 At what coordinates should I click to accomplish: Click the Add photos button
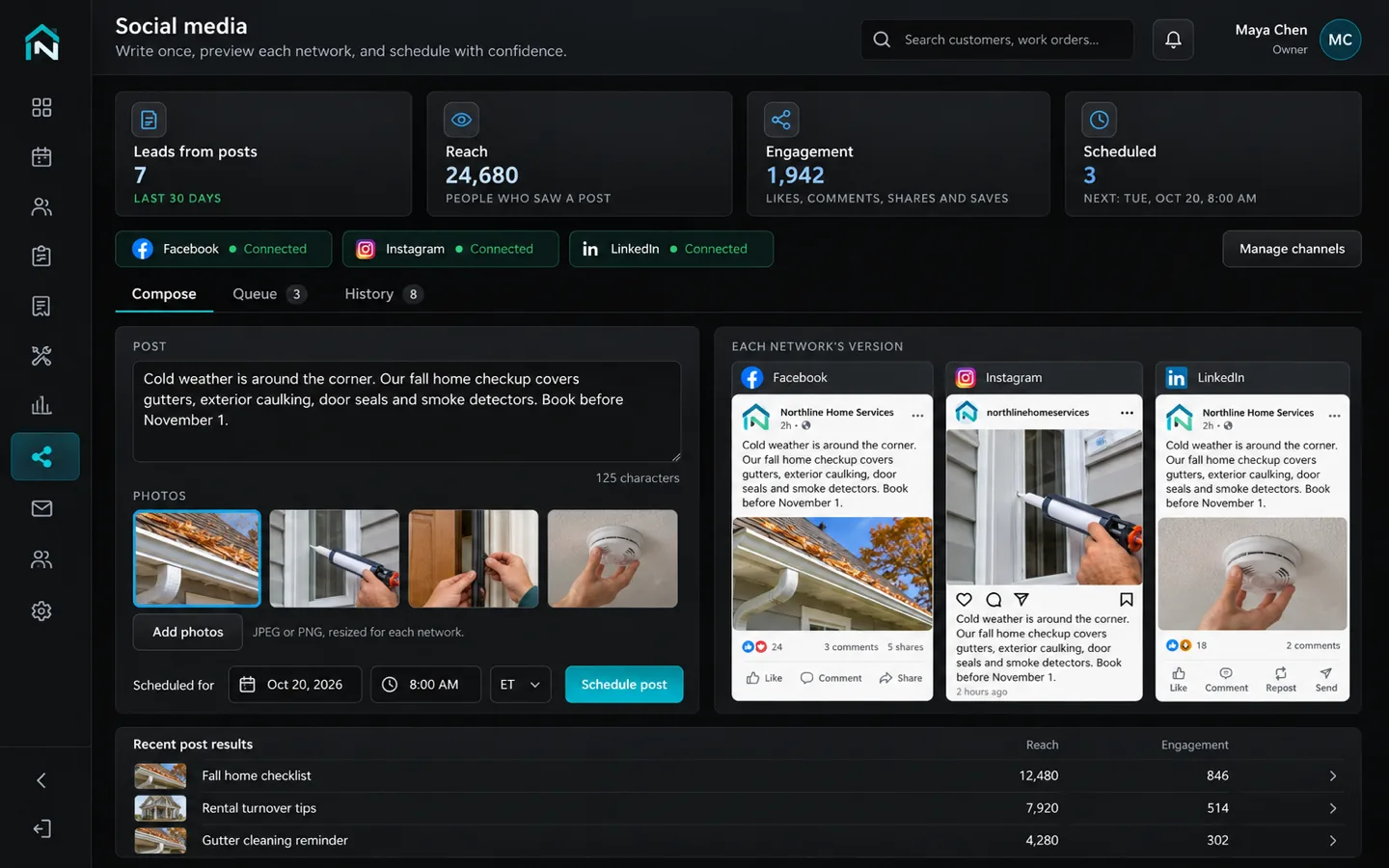tap(188, 632)
